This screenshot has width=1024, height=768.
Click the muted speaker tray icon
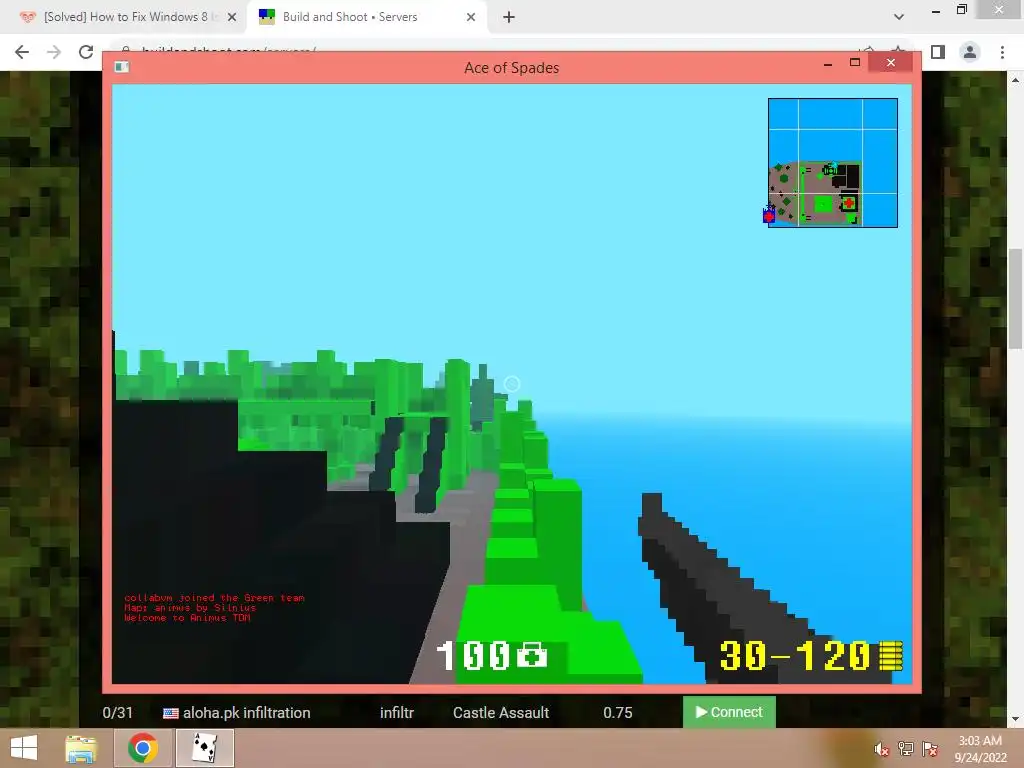coord(882,750)
